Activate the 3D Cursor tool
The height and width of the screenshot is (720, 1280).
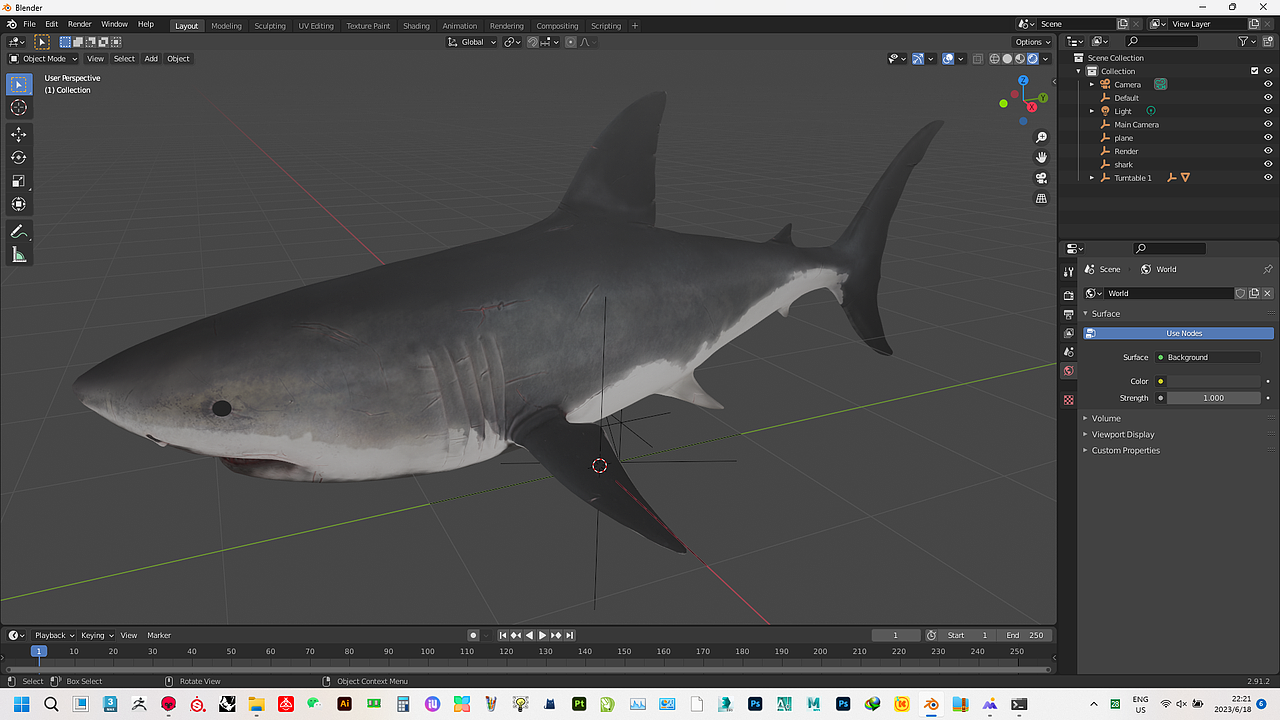[x=19, y=108]
